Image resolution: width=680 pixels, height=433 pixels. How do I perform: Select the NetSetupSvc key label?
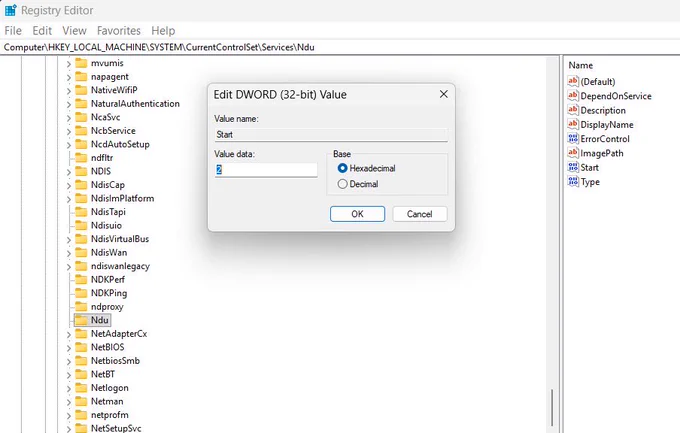click(116, 428)
